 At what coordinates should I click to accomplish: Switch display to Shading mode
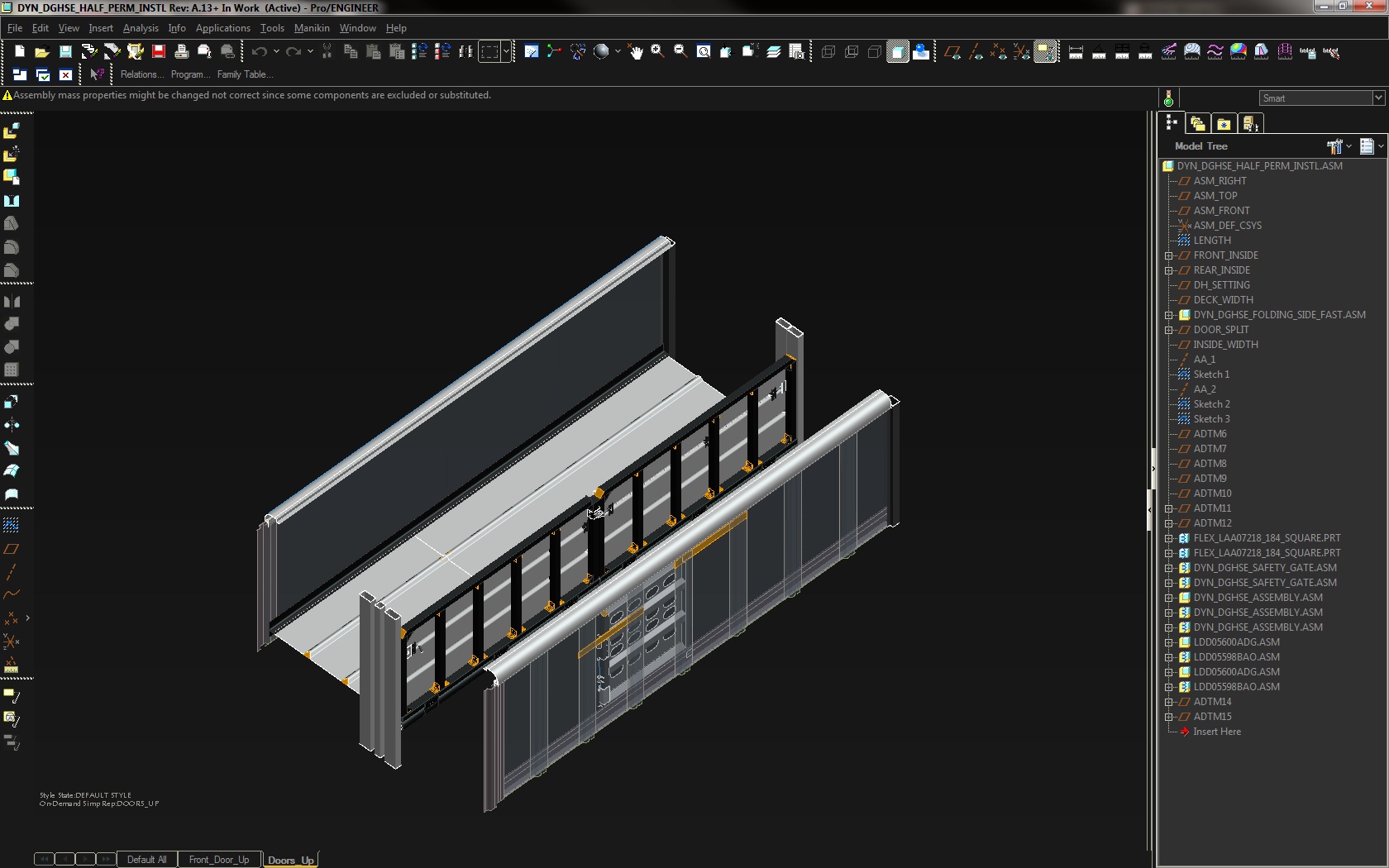[x=897, y=51]
